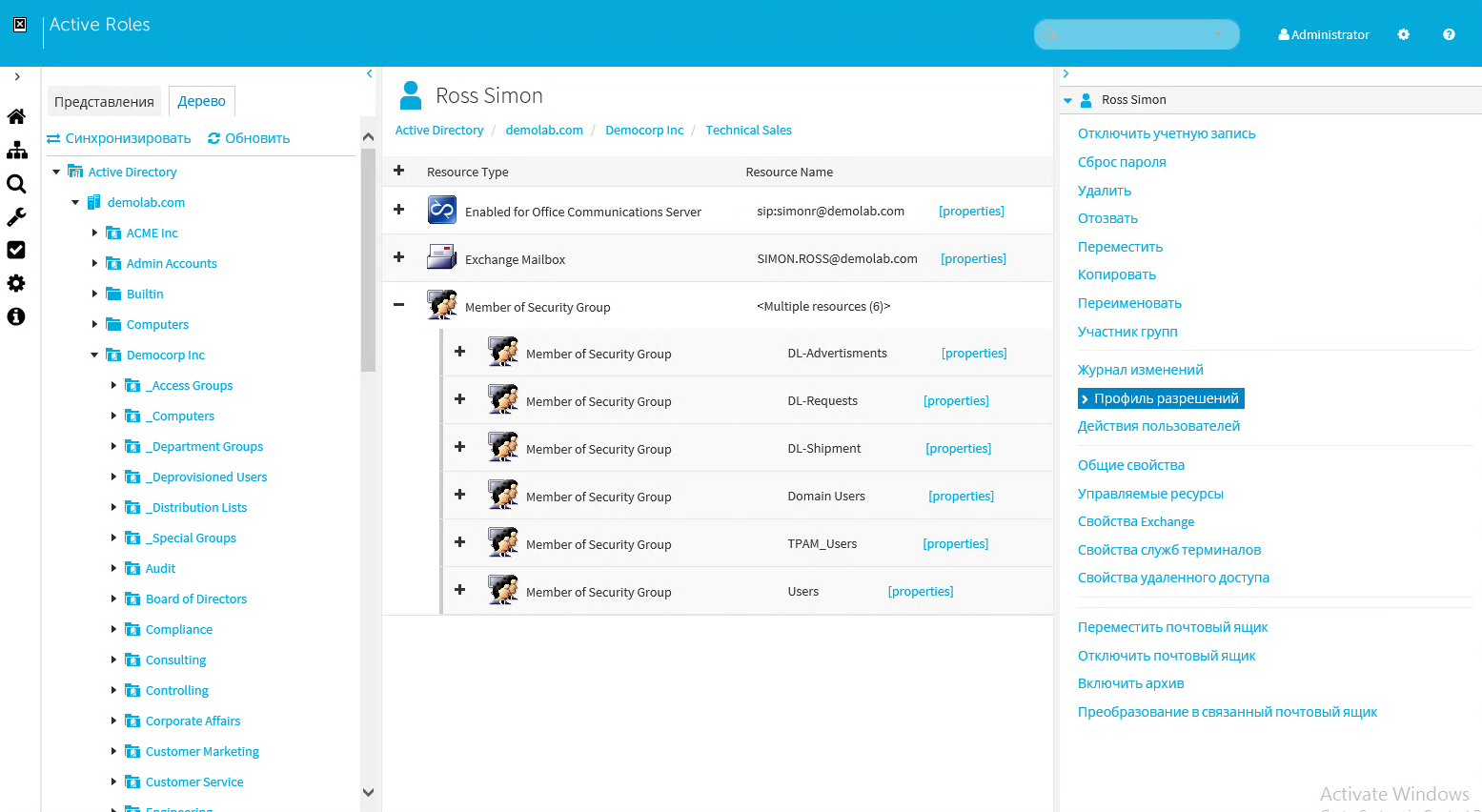Click the TPAM_Users security group icon
1482x812 pixels.
[503, 542]
